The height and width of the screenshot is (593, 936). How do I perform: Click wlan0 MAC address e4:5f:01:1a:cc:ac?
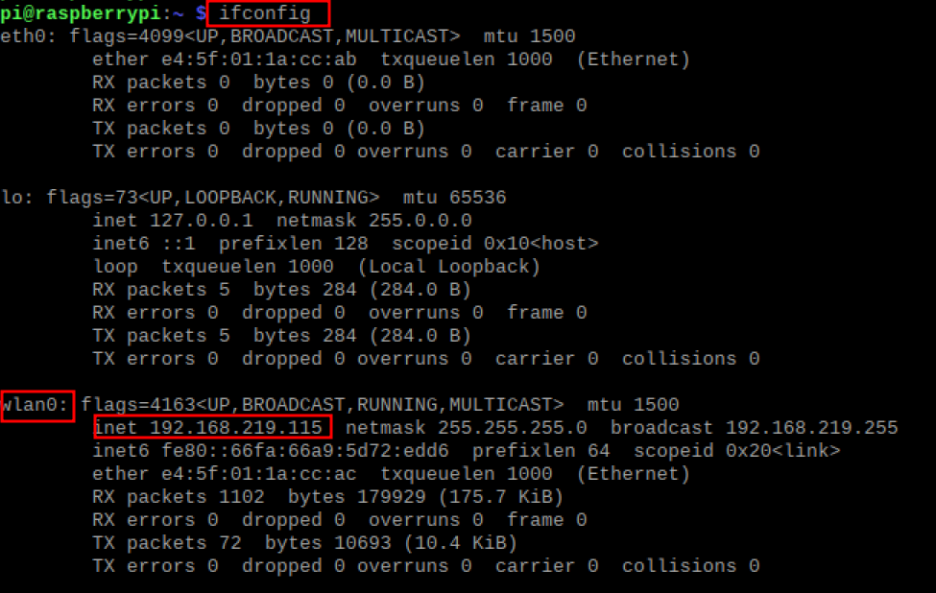point(258,474)
